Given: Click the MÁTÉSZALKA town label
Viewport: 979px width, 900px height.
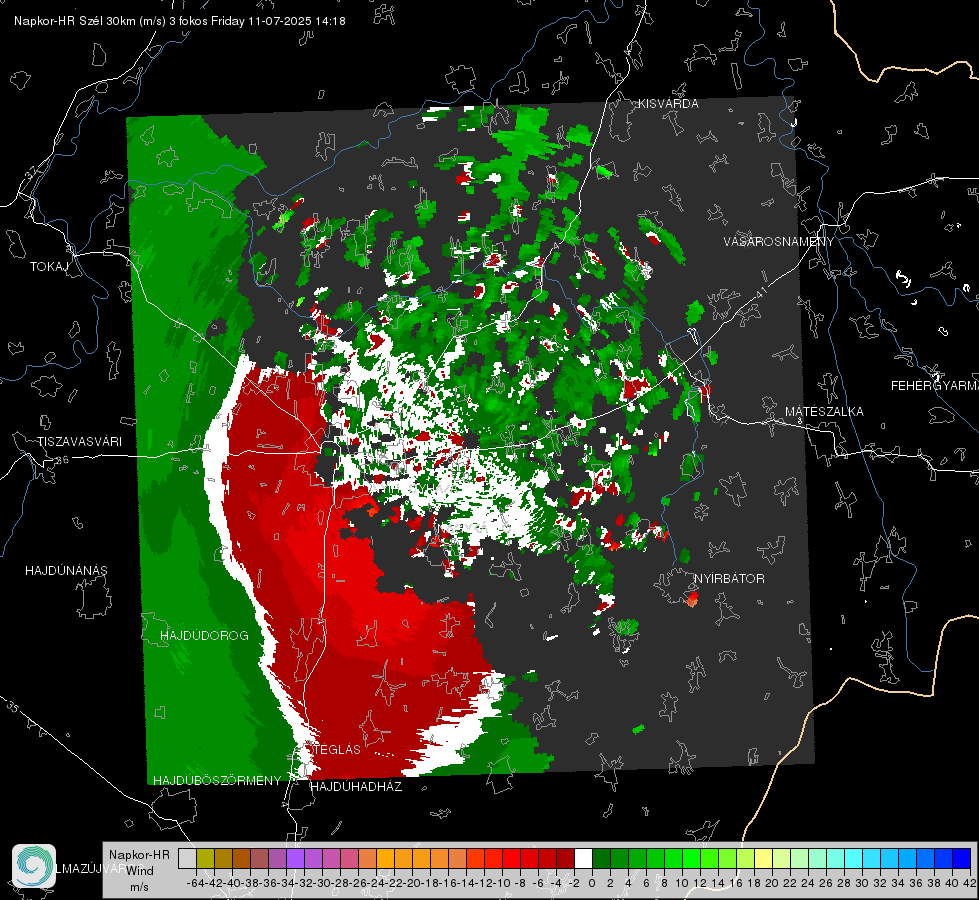Looking at the screenshot, I should (824, 412).
